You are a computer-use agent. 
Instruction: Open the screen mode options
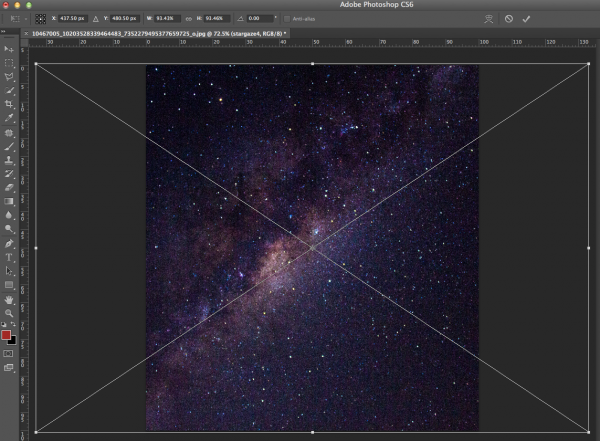9,368
